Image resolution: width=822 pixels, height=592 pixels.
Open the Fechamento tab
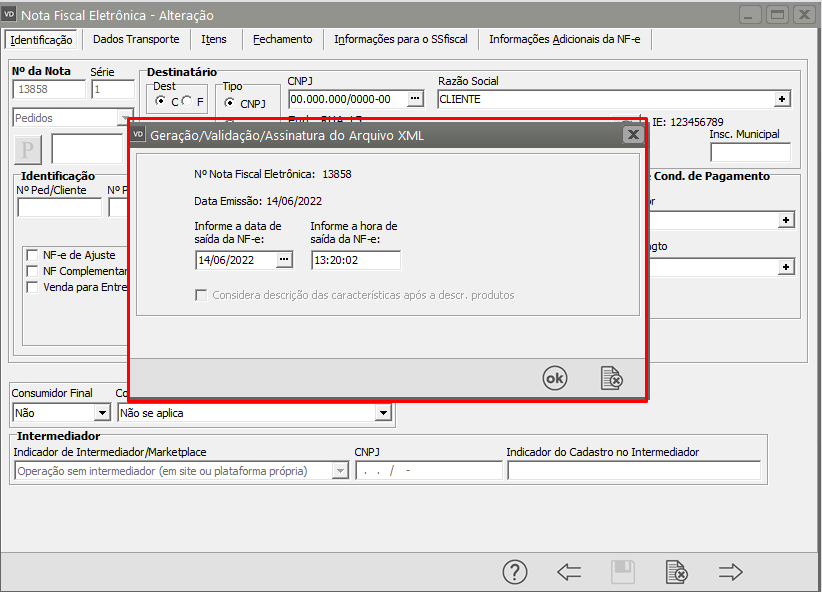[x=282, y=39]
